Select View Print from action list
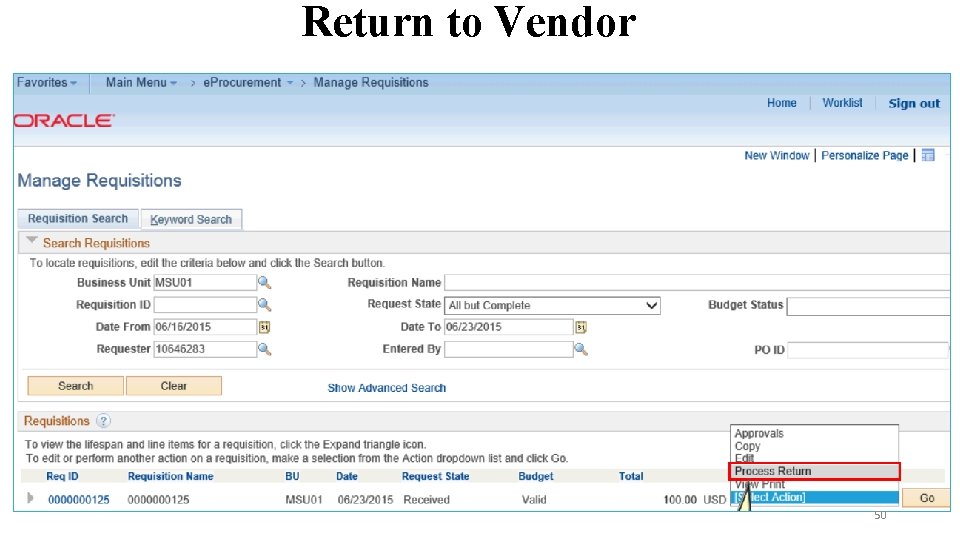The height and width of the screenshot is (540, 960). pos(760,484)
